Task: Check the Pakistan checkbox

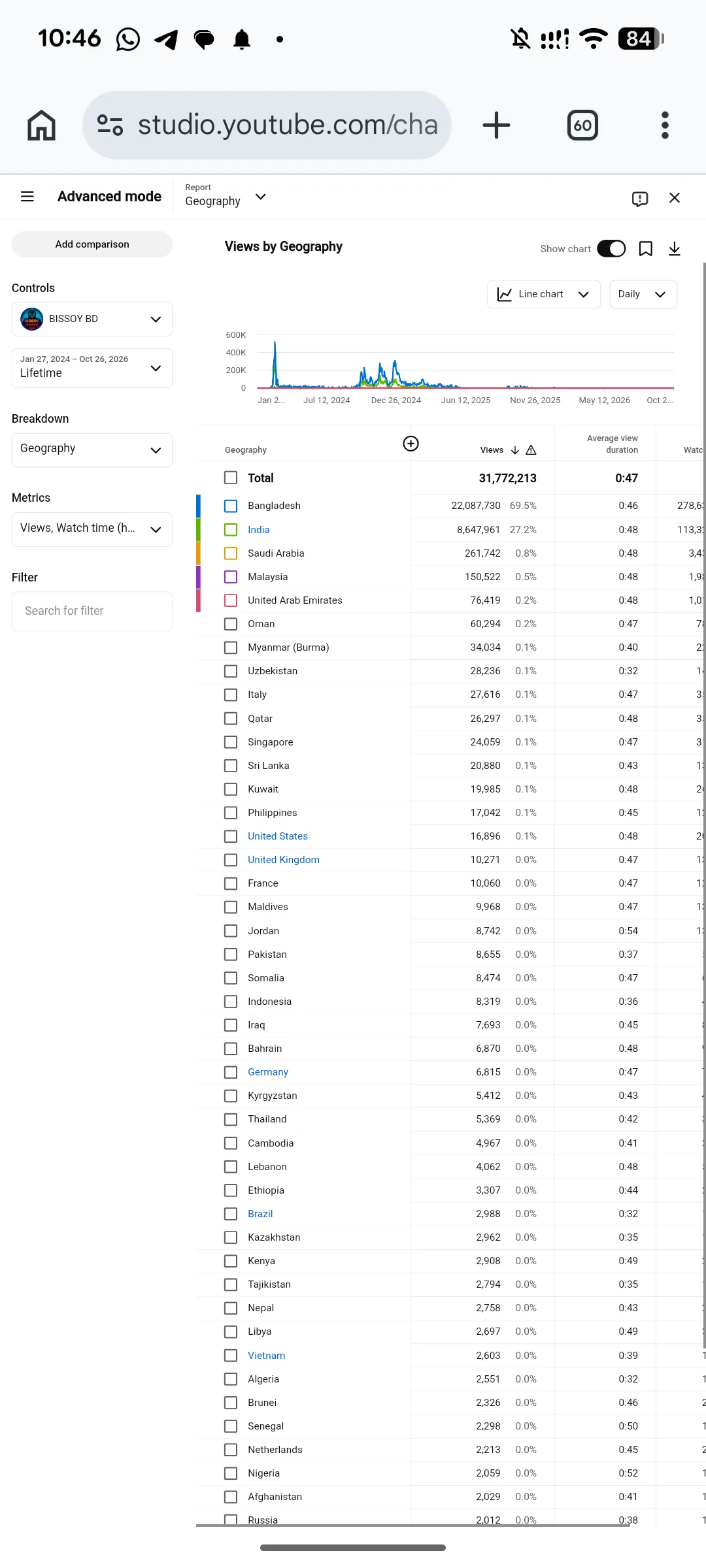Action: [x=231, y=955]
